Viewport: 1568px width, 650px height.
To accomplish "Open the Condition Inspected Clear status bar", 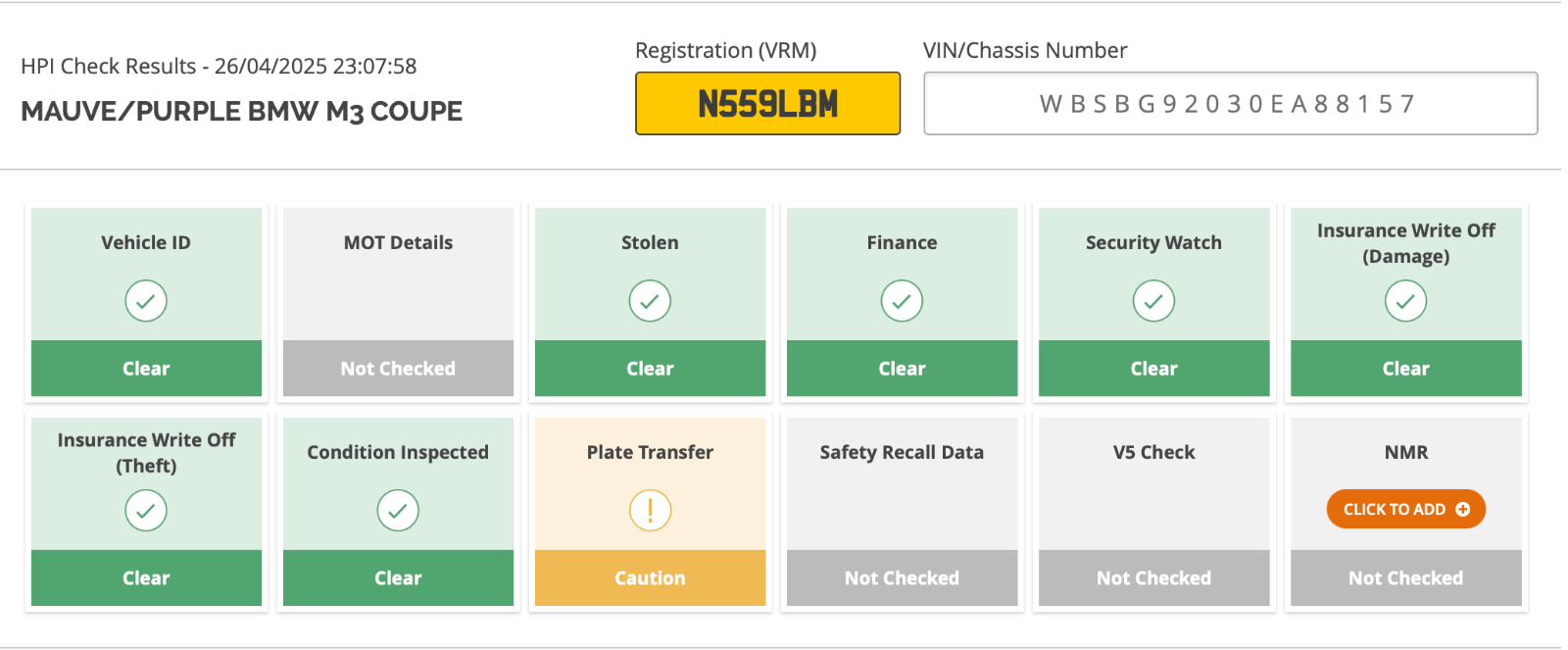I will click(398, 578).
